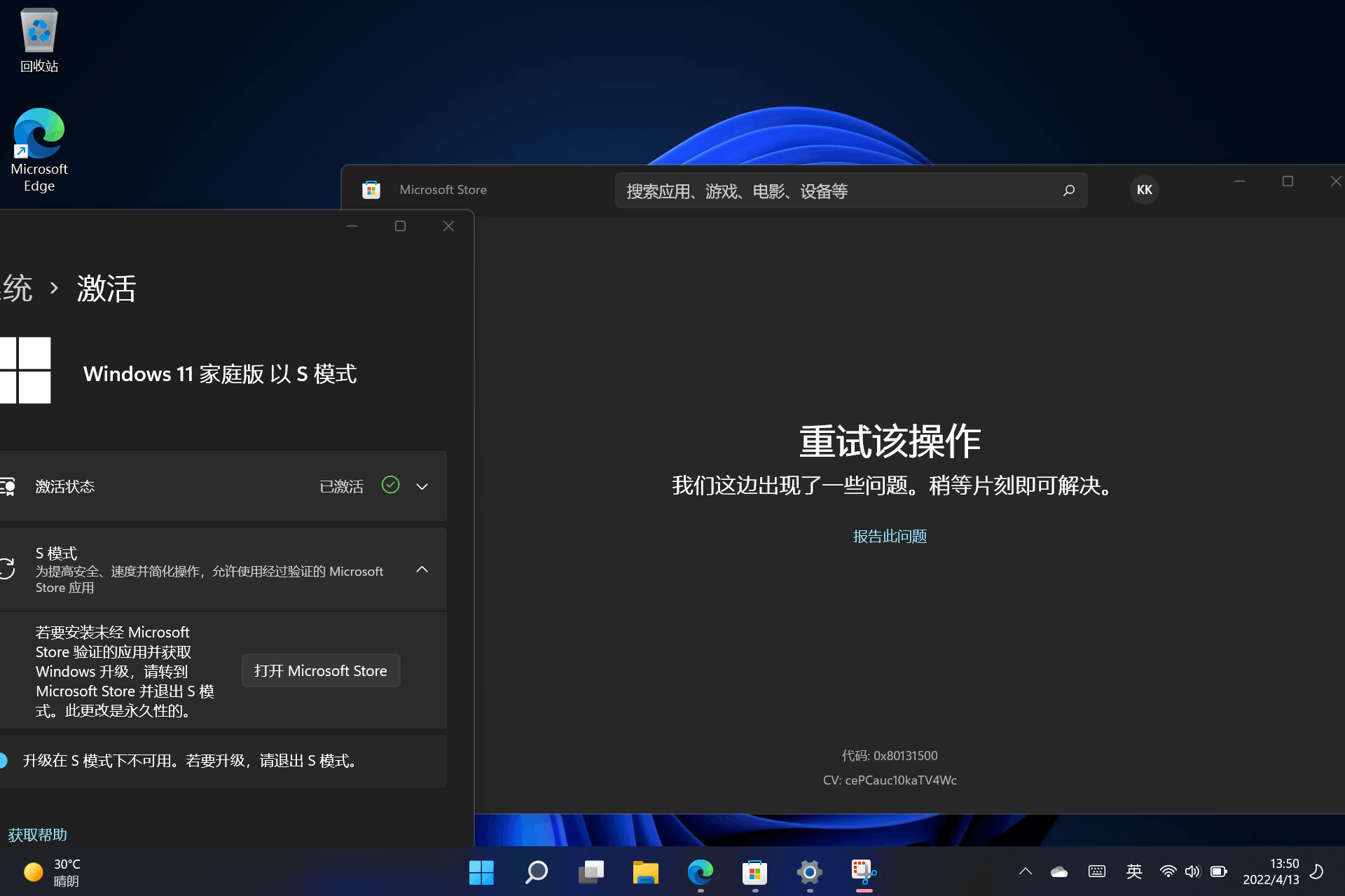Open the clock 13:50 date panel
Image resolution: width=1345 pixels, height=896 pixels.
1271,871
